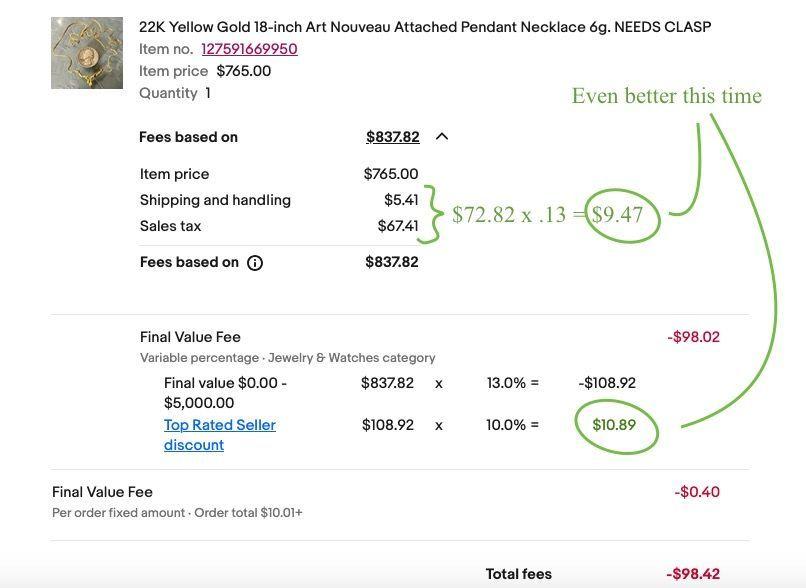Open item number 127591669950 link

click(x=249, y=49)
